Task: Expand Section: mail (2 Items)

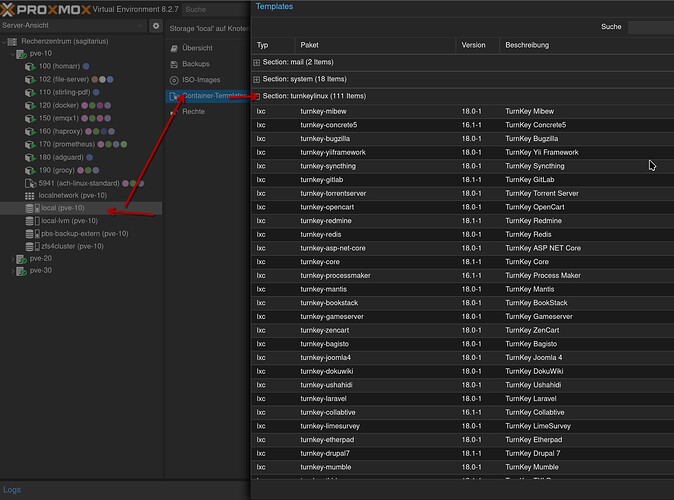Action: [x=256, y=62]
